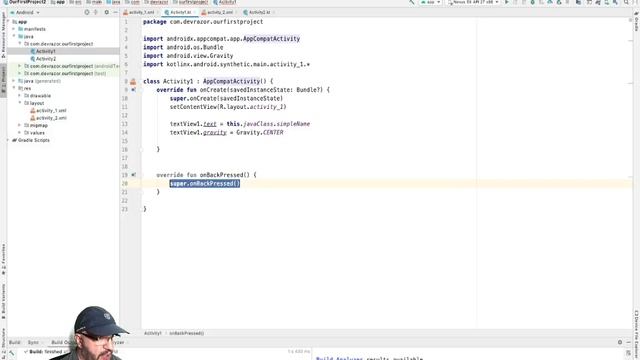Expand the mipmap folder
Viewport: 640px width, 360px height.
tap(20, 125)
